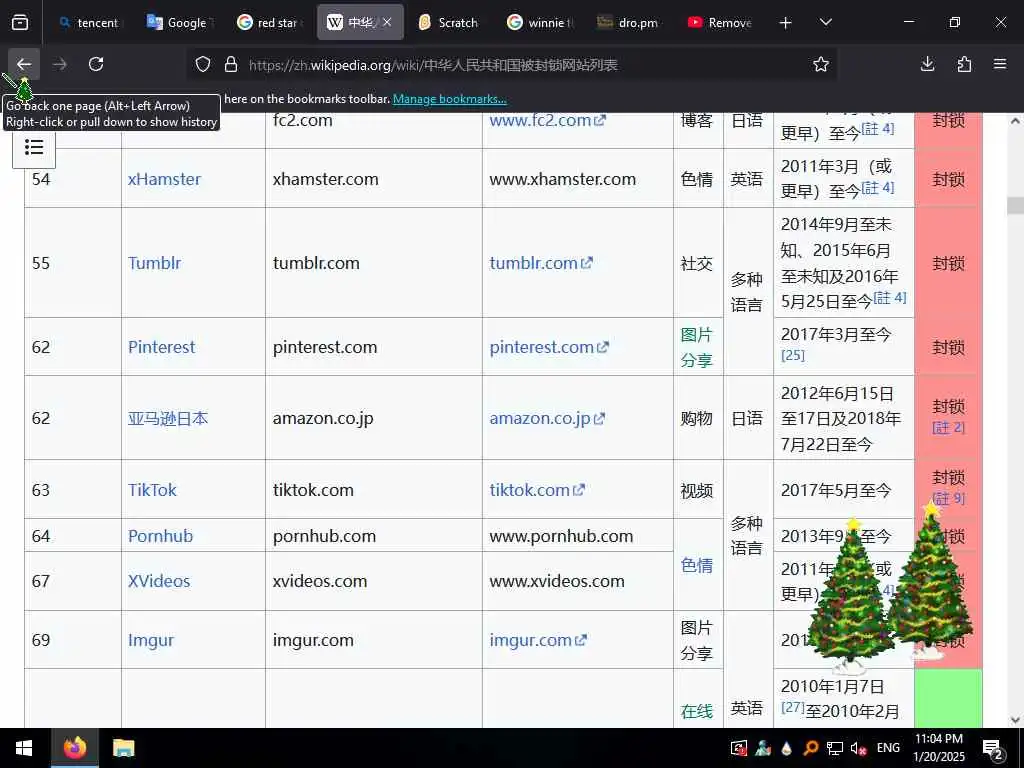Image resolution: width=1024 pixels, height=768 pixels.
Task: Open muted volume icon in system tray
Action: coord(858,749)
